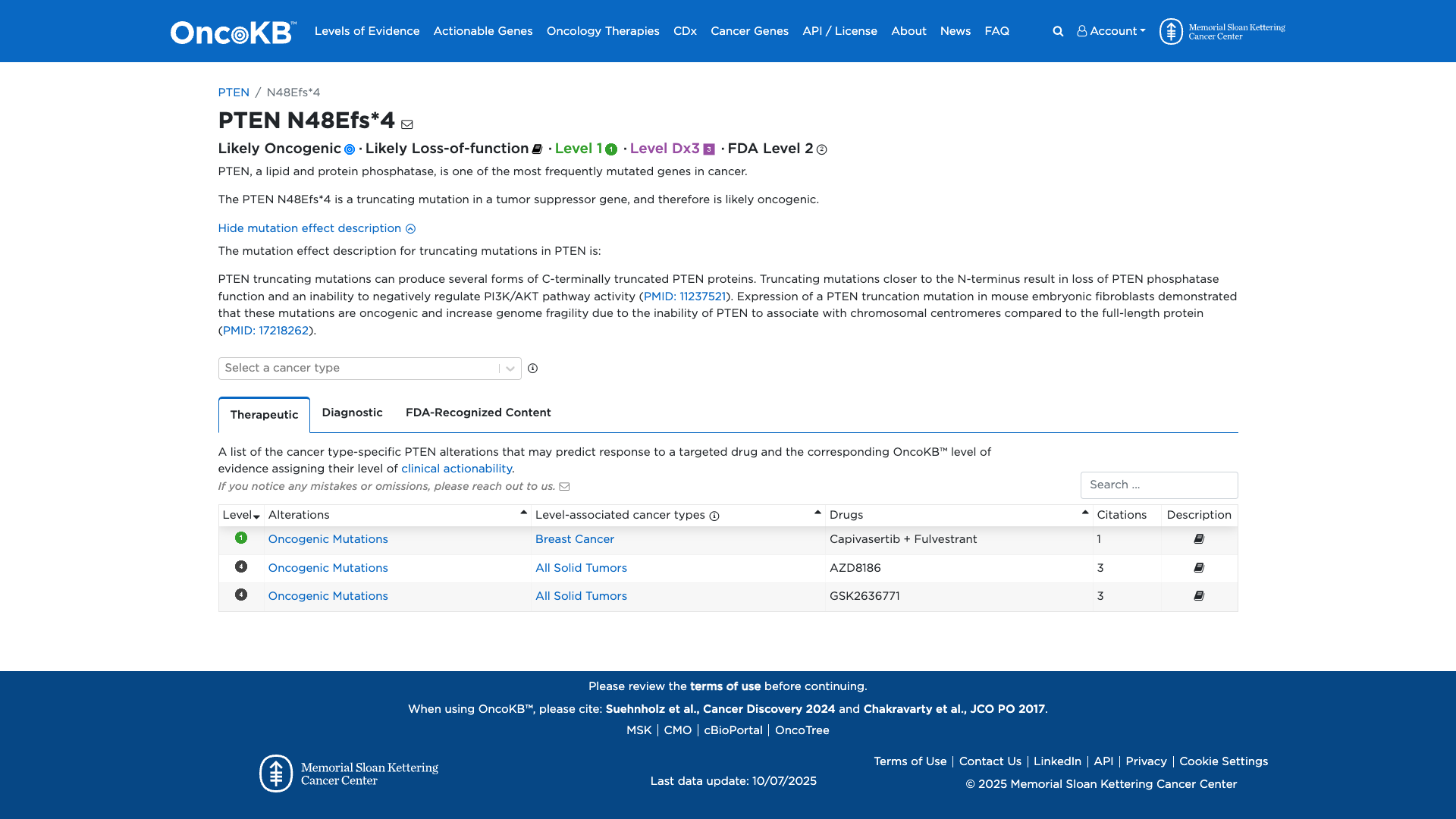The image size is (1456, 819).
Task: Click inside the table Search field
Action: pos(1159,485)
